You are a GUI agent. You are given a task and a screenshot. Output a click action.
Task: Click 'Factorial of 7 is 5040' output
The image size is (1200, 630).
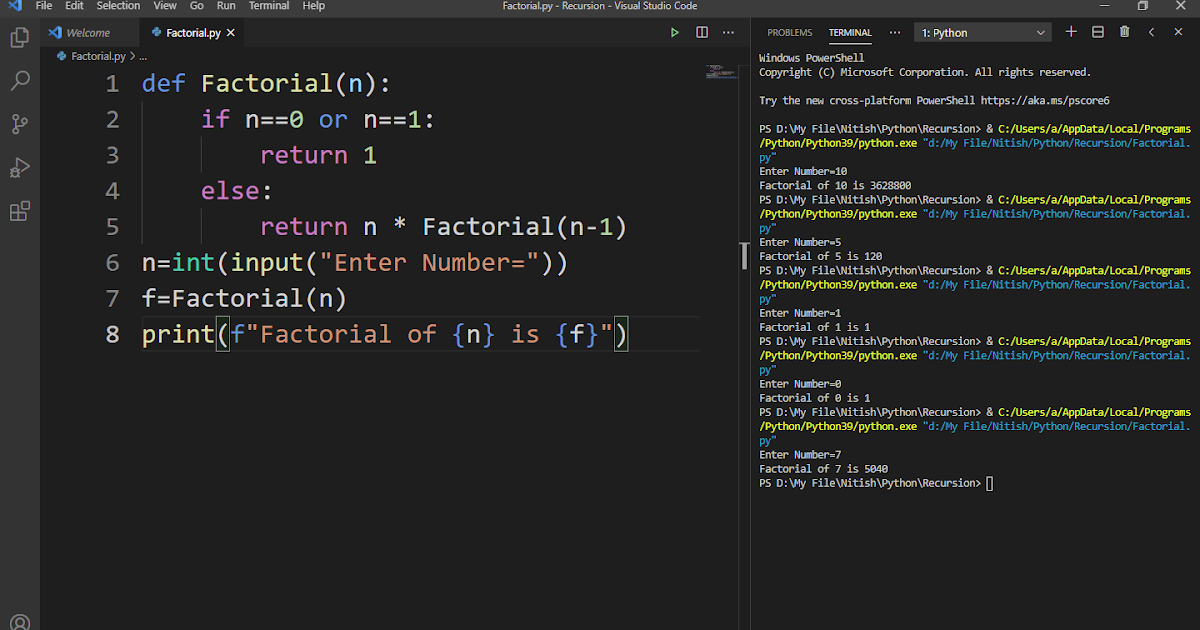pyautogui.click(x=824, y=469)
